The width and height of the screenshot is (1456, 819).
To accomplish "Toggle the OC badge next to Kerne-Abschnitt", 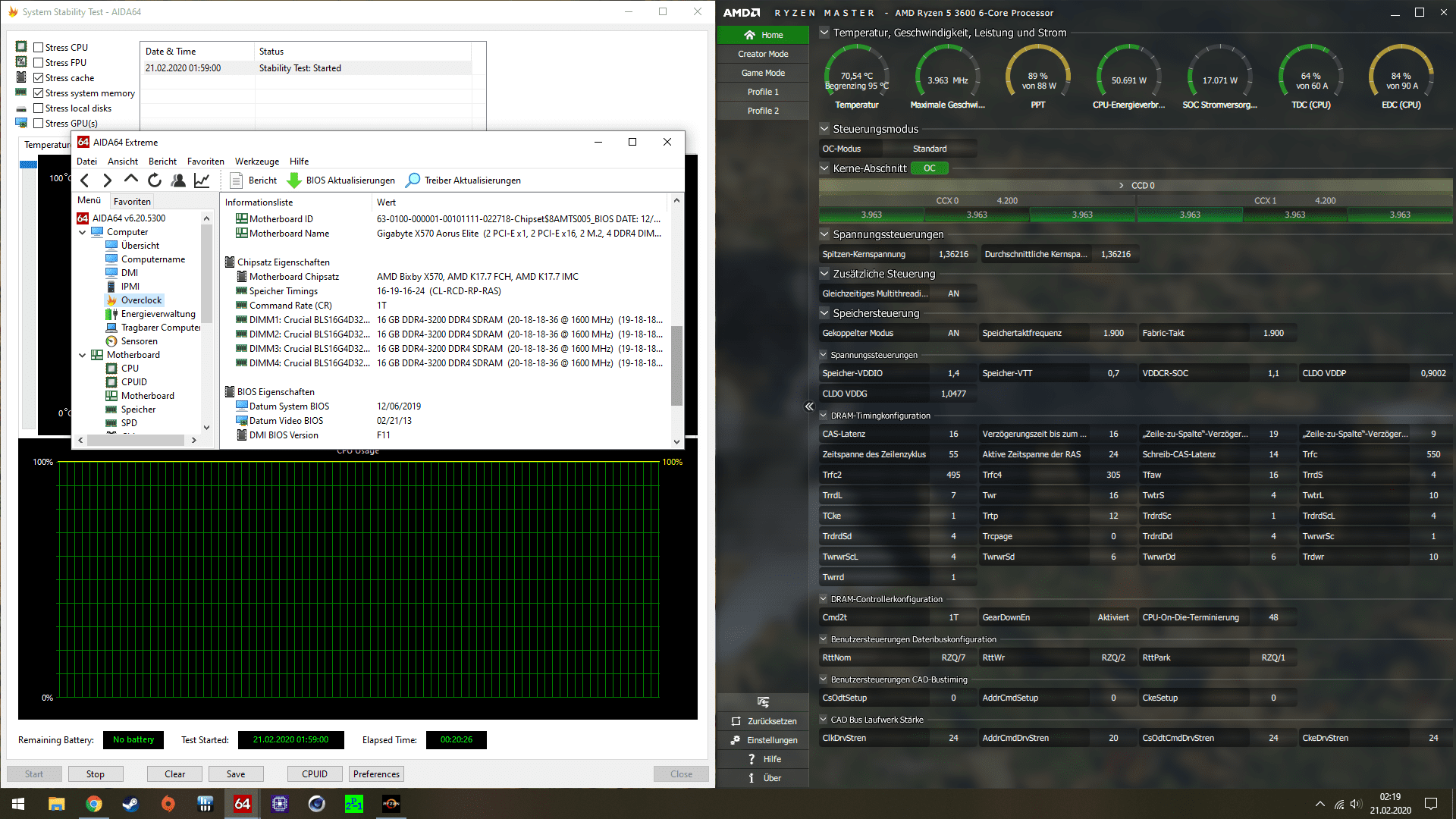I will coord(930,168).
